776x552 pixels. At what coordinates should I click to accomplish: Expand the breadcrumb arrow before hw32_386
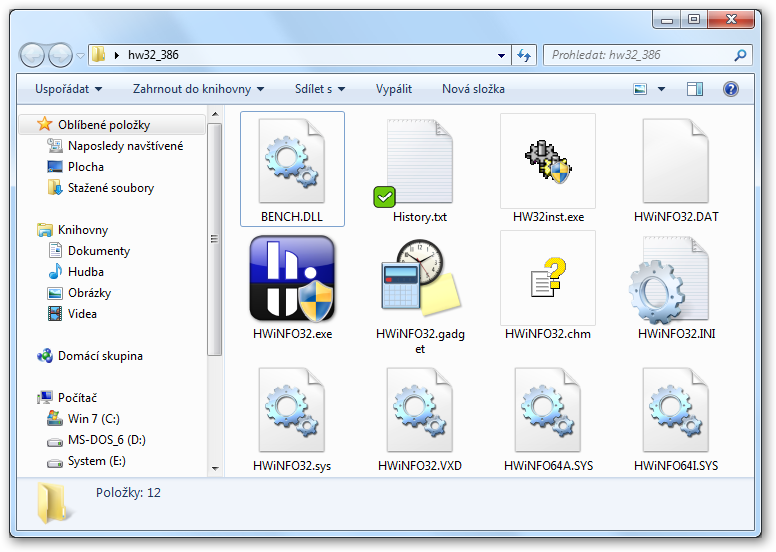[117, 55]
